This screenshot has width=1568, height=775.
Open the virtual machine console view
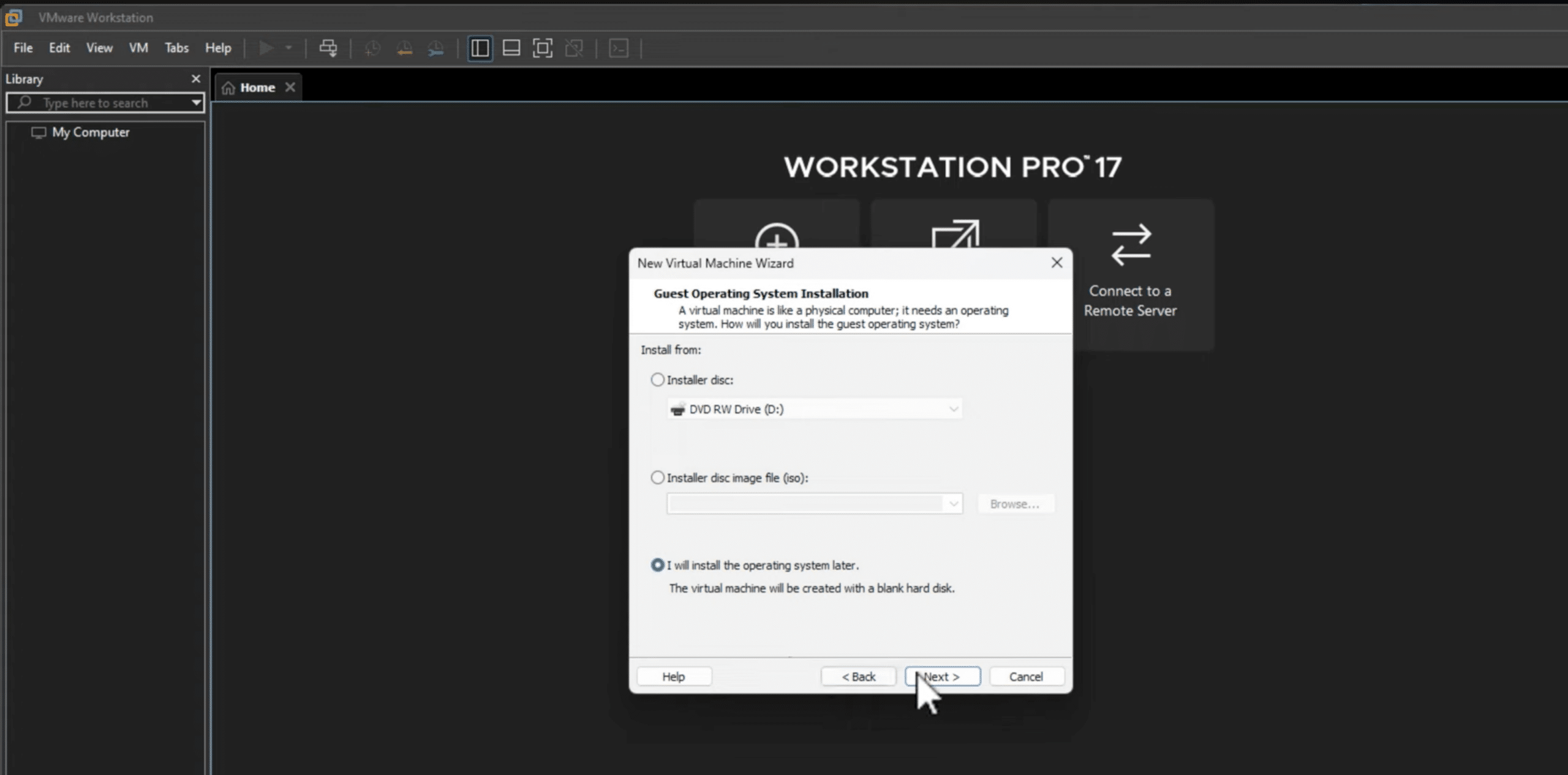click(619, 48)
